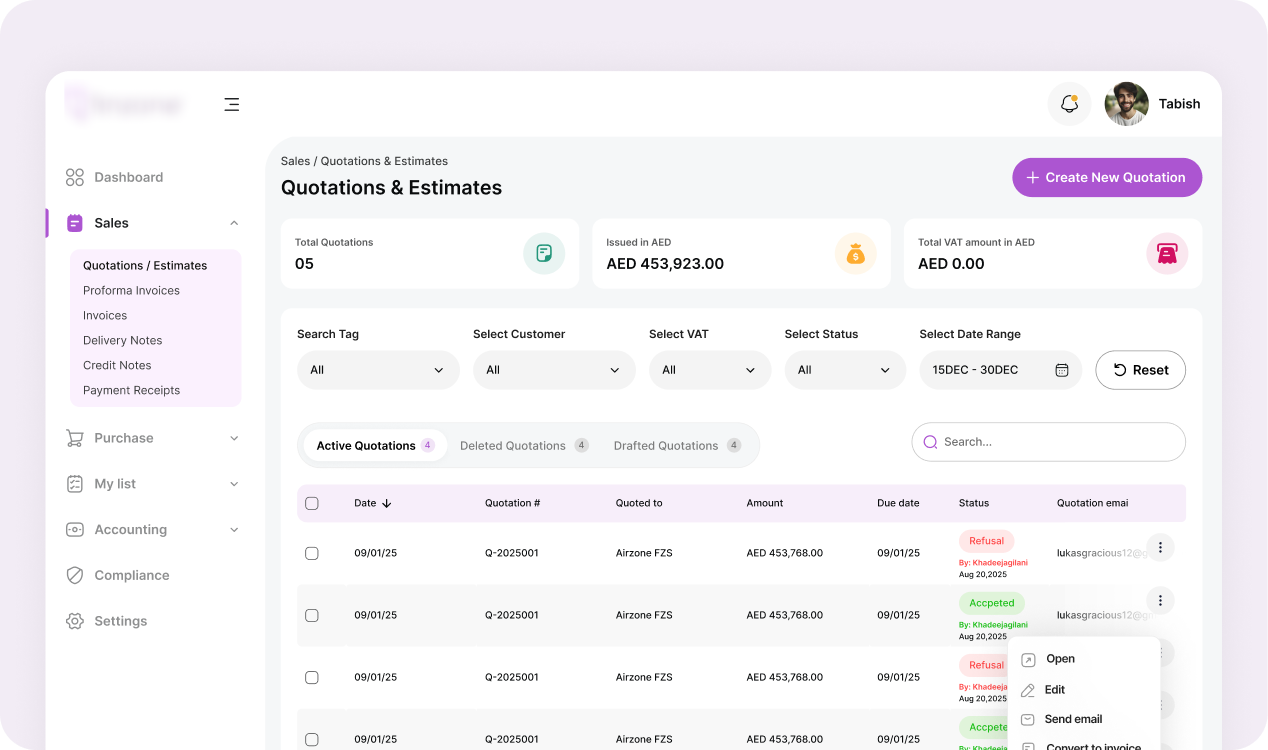Click the Refusal status badge in first row
The image size is (1268, 750).
tap(986, 541)
